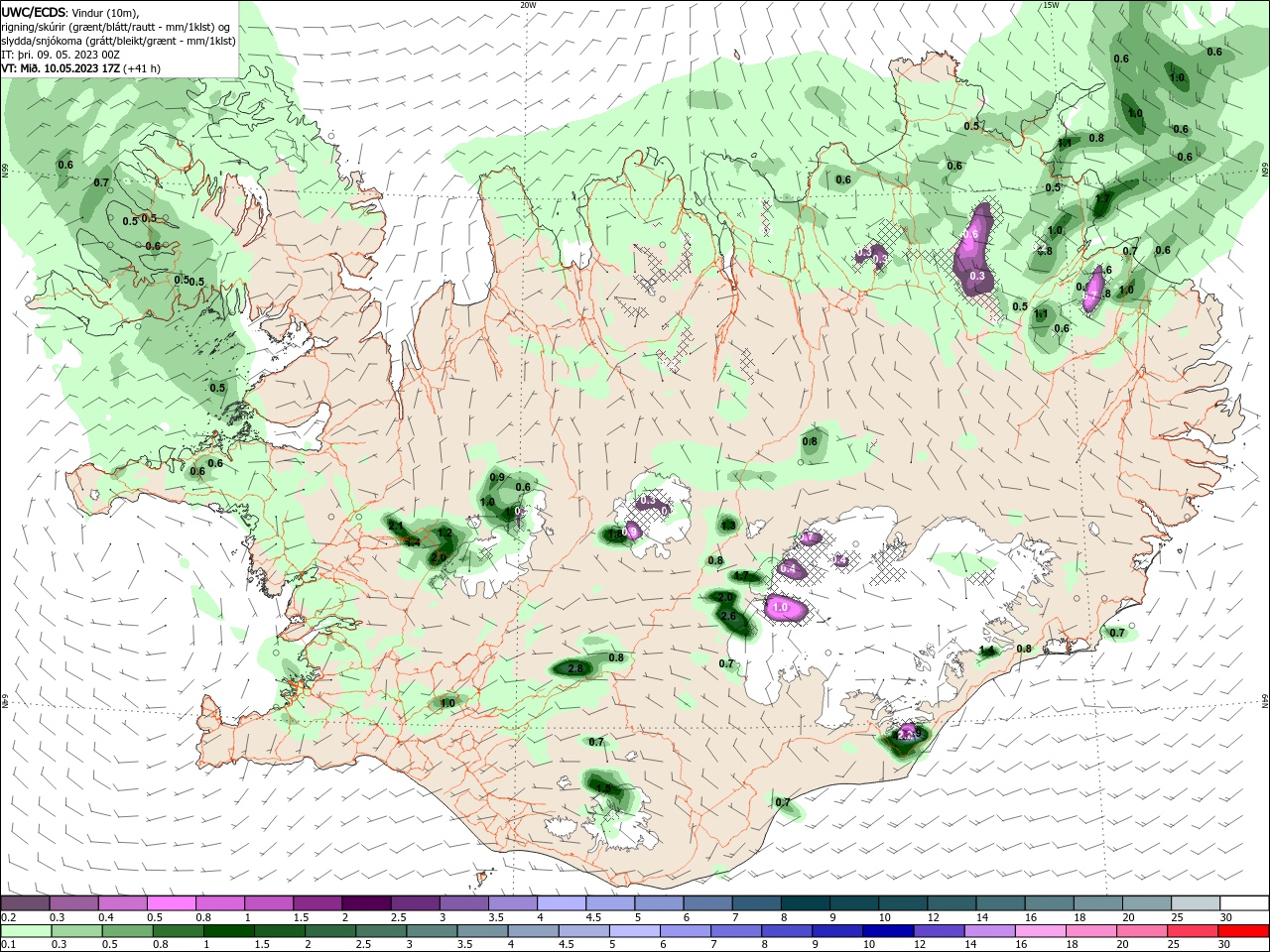Pick the bright pink swatch between 0.5 and 0.8 in snow legend
The width and height of the screenshot is (1270, 952).
(171, 903)
